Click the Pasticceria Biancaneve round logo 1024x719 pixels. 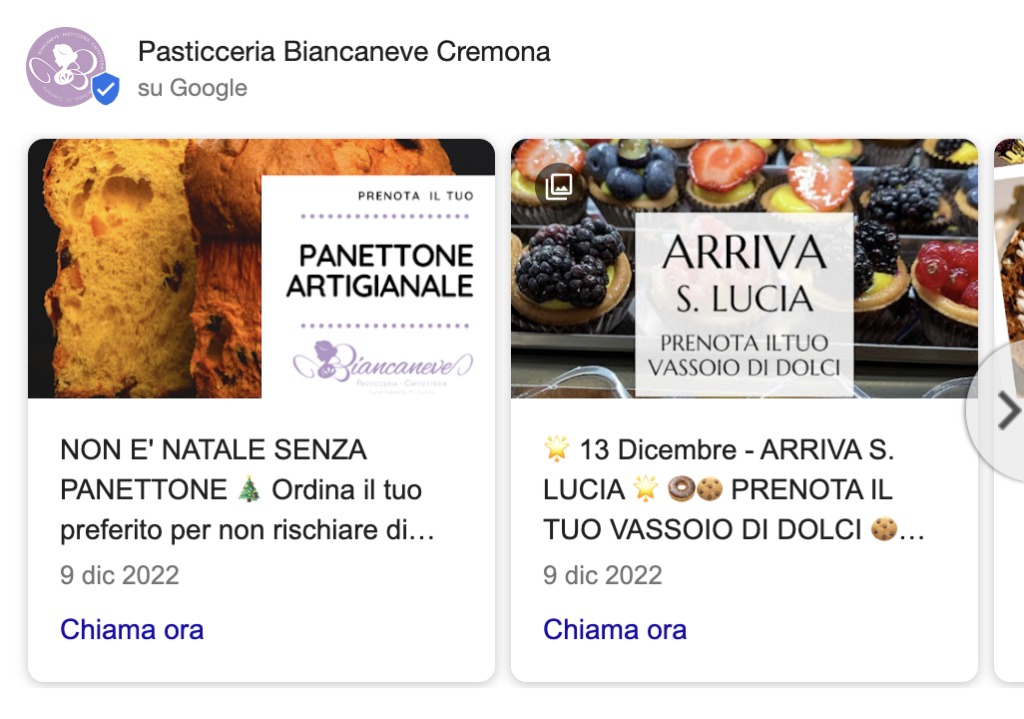(x=66, y=67)
